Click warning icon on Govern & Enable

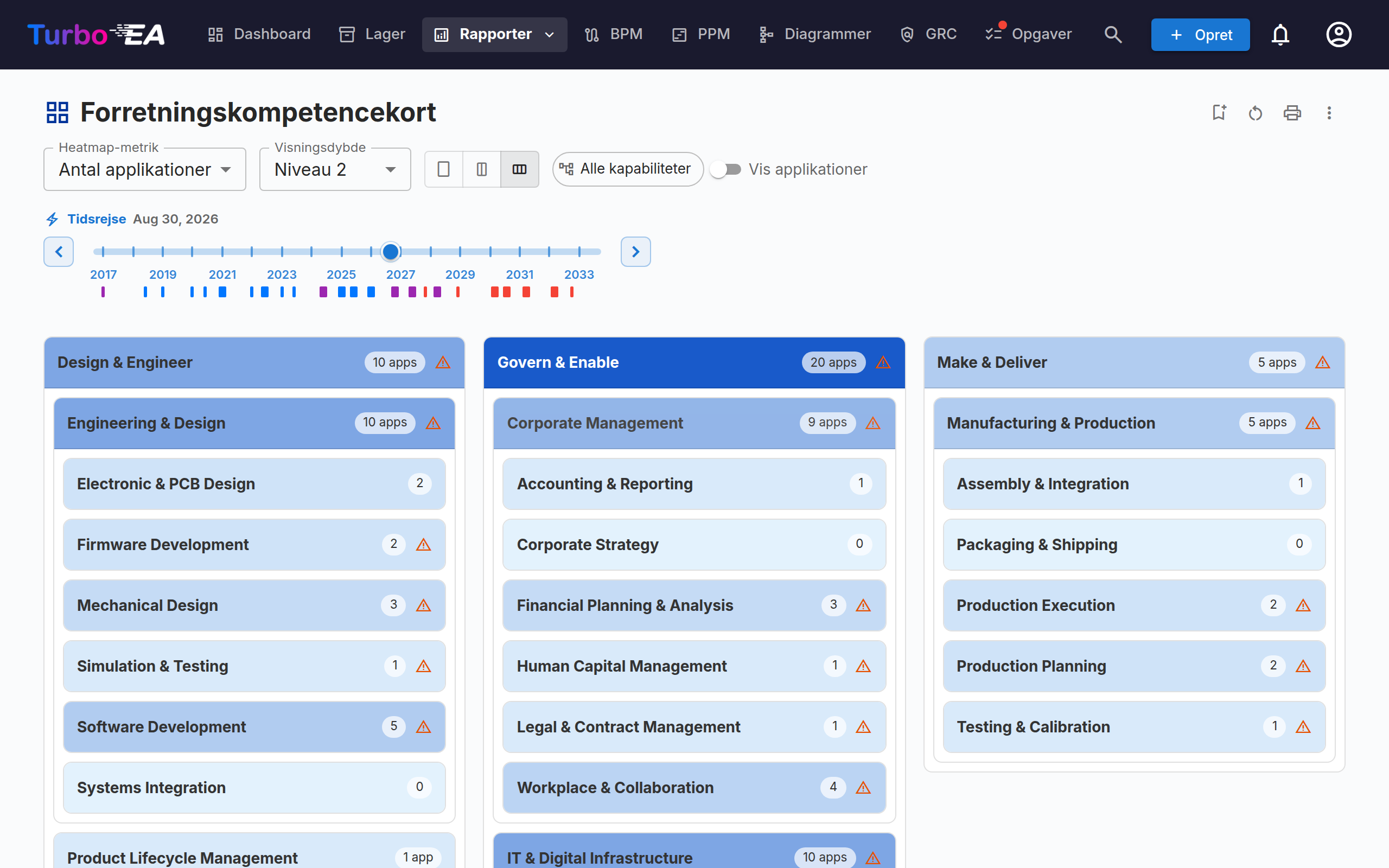tap(883, 362)
